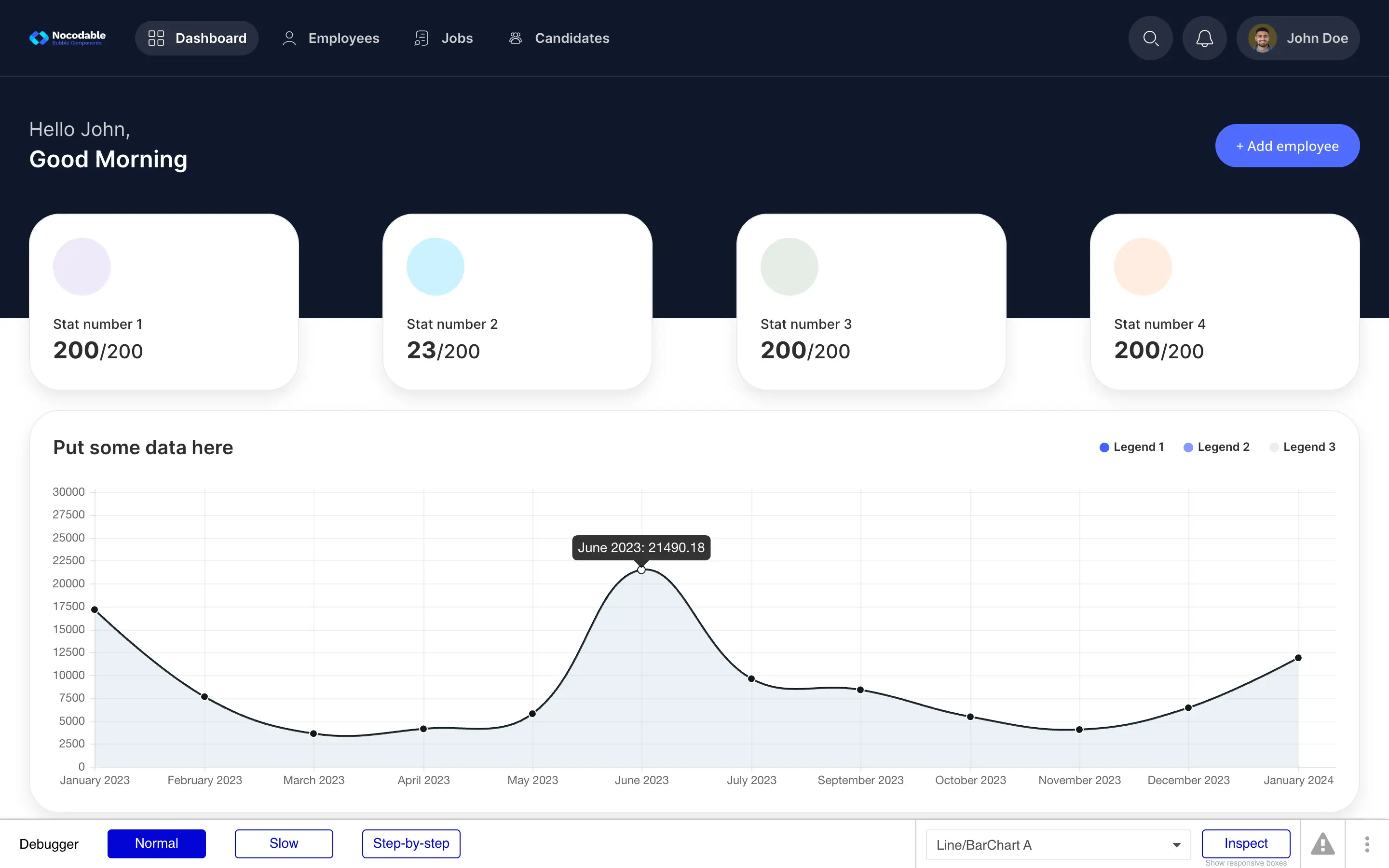Click the Candidates people icon
Viewport: 1389px width, 868px height.
pos(515,38)
